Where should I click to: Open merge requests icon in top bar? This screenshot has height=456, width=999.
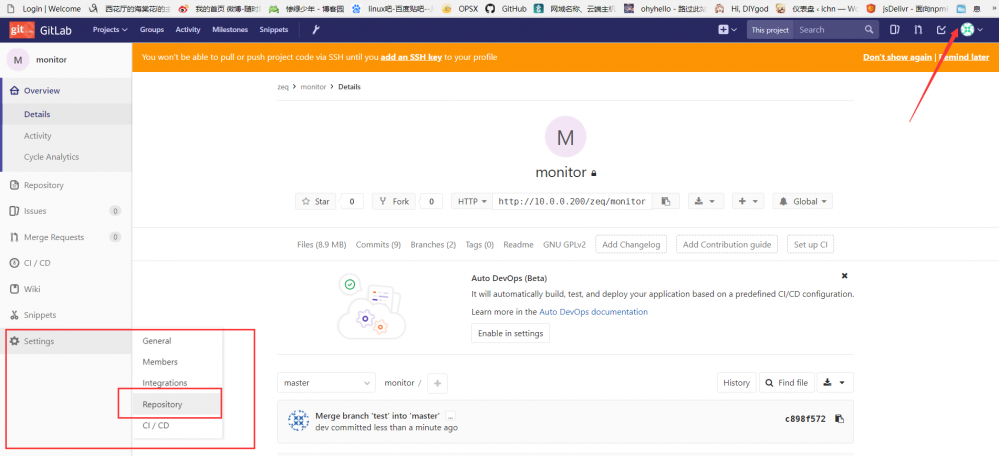pos(918,29)
